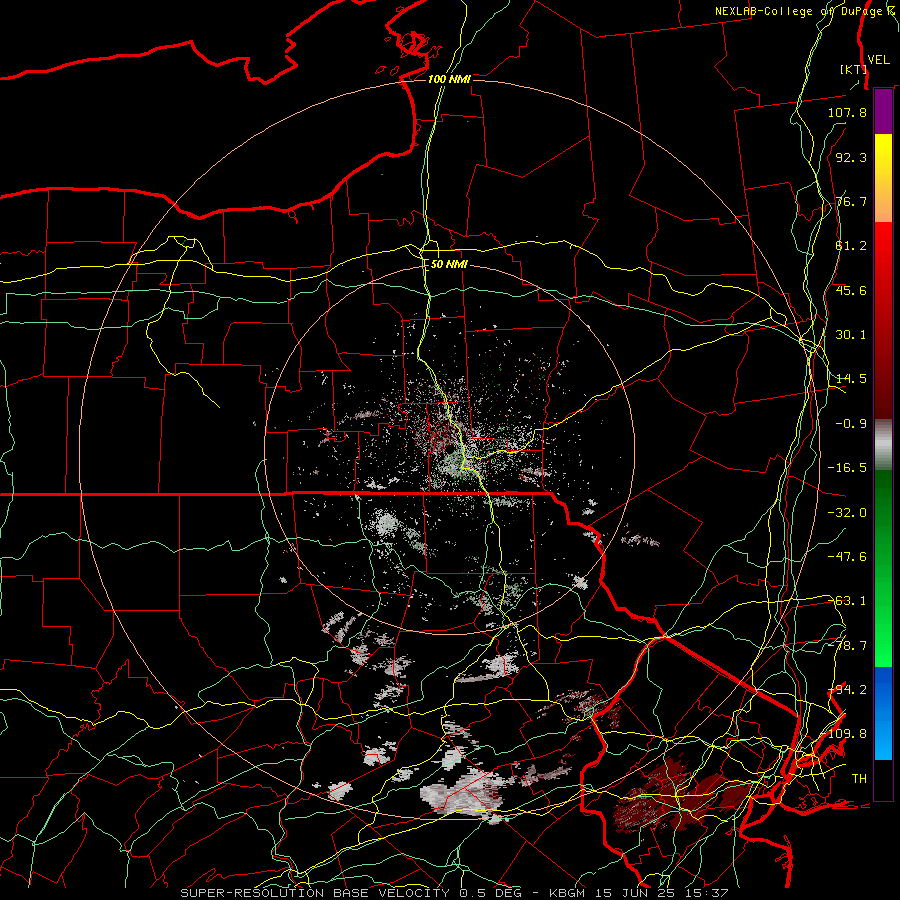Click the NEXLAB-College of DuPage credit text

804,11
